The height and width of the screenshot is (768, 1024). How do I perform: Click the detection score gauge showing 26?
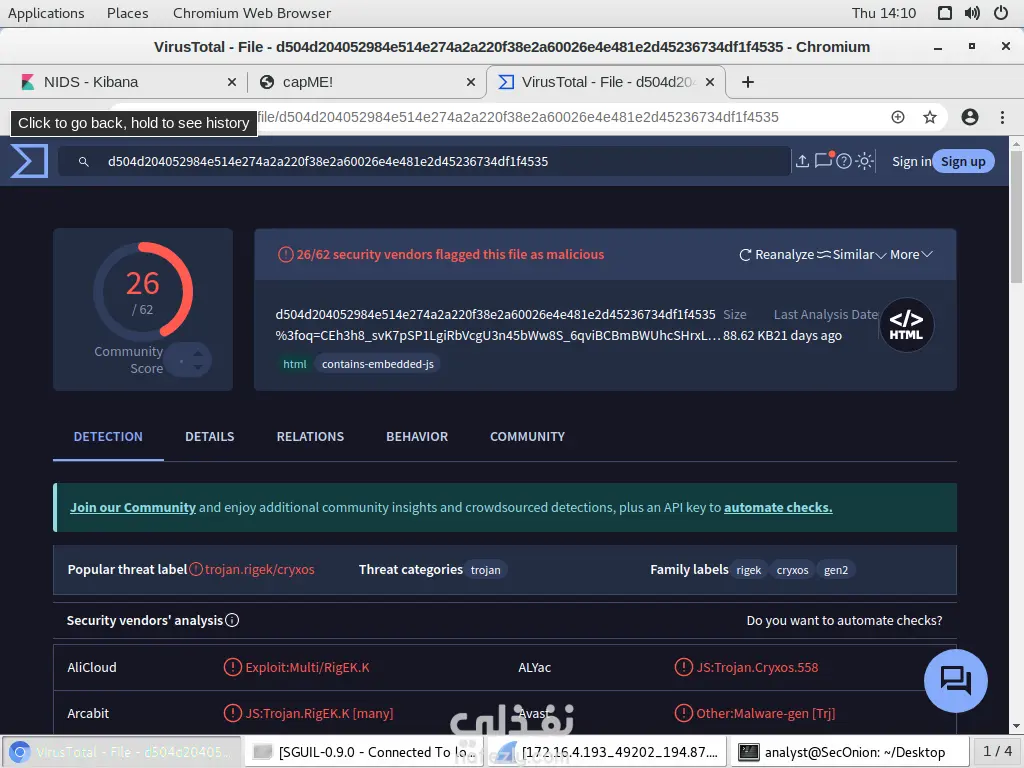[x=143, y=291]
